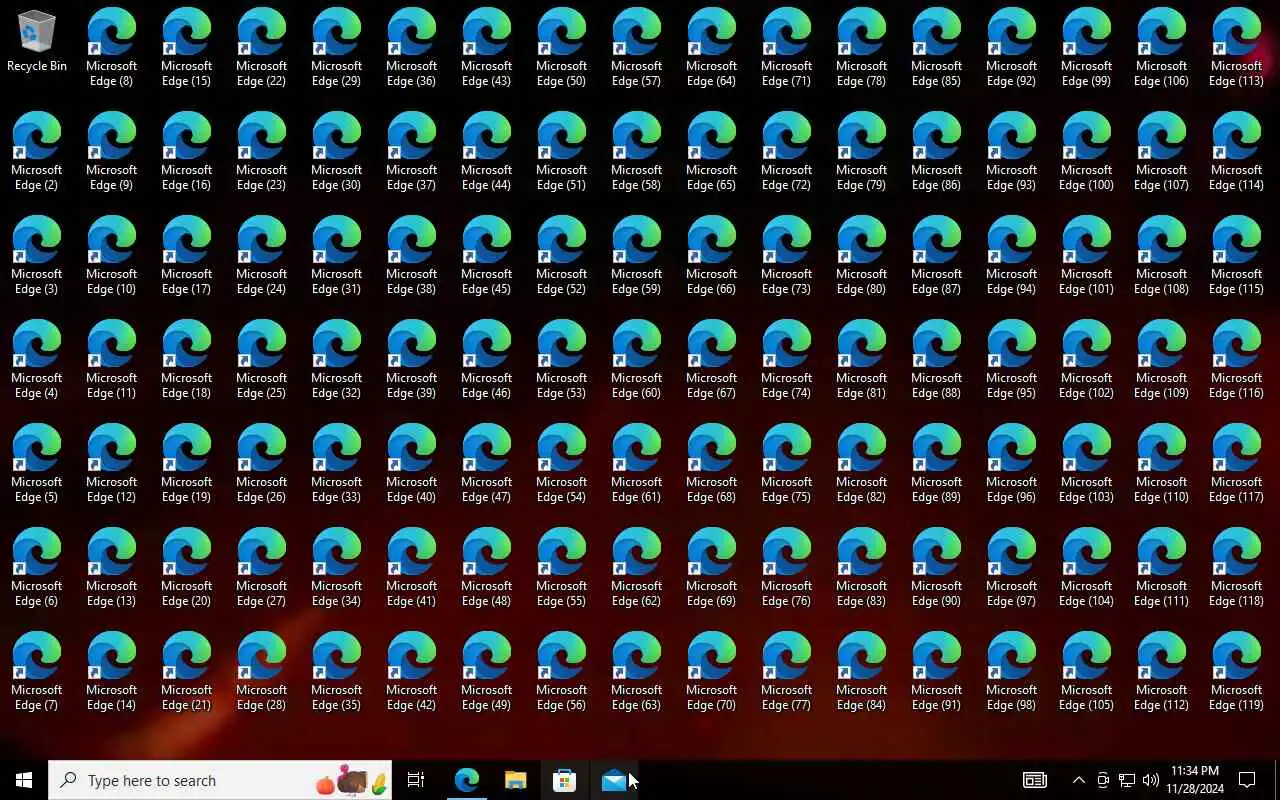Select the Microsoft Edge (7) shortcut
The height and width of the screenshot is (800, 1280).
tap(37, 672)
